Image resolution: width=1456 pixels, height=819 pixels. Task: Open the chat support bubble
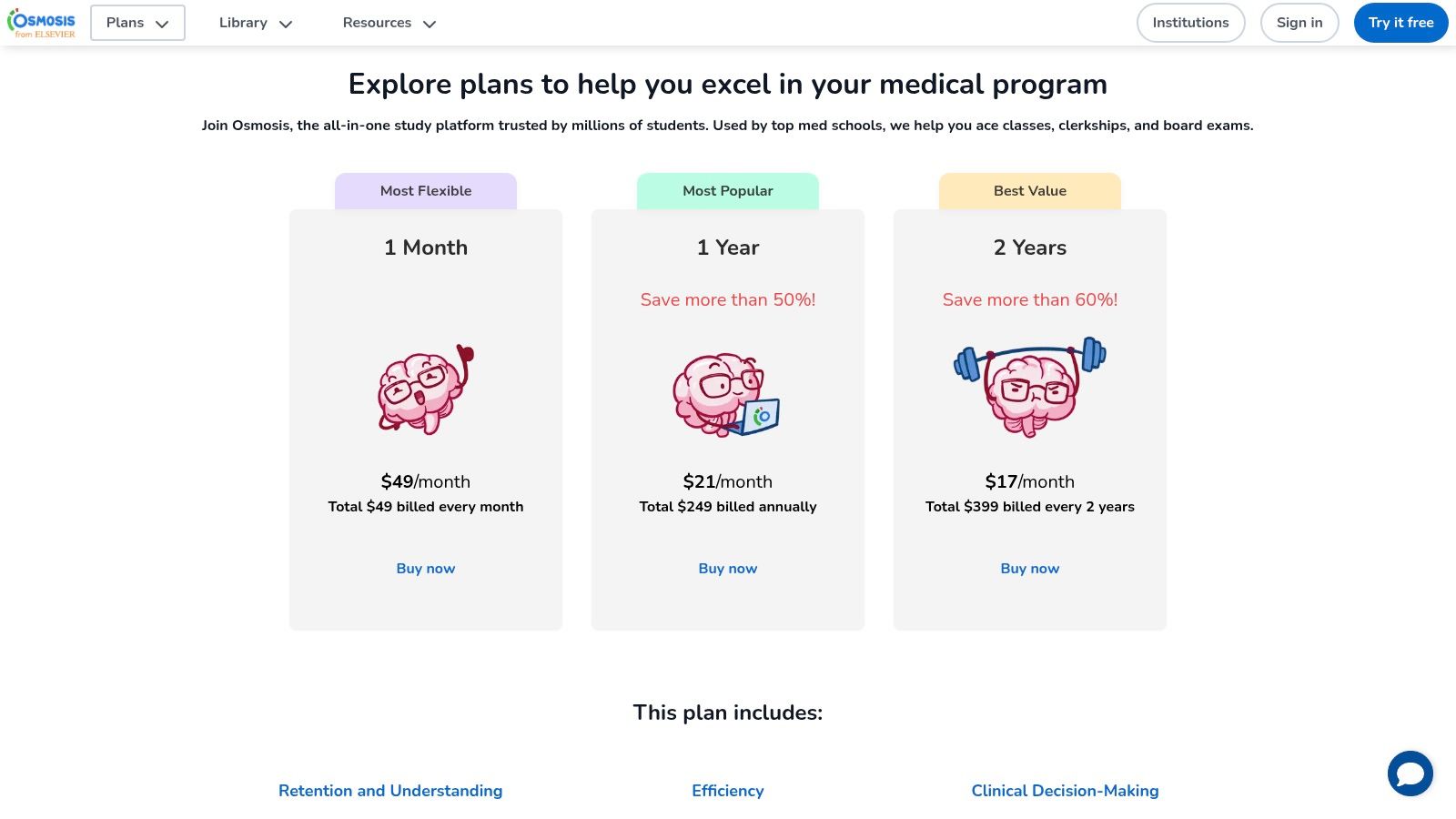1410,773
